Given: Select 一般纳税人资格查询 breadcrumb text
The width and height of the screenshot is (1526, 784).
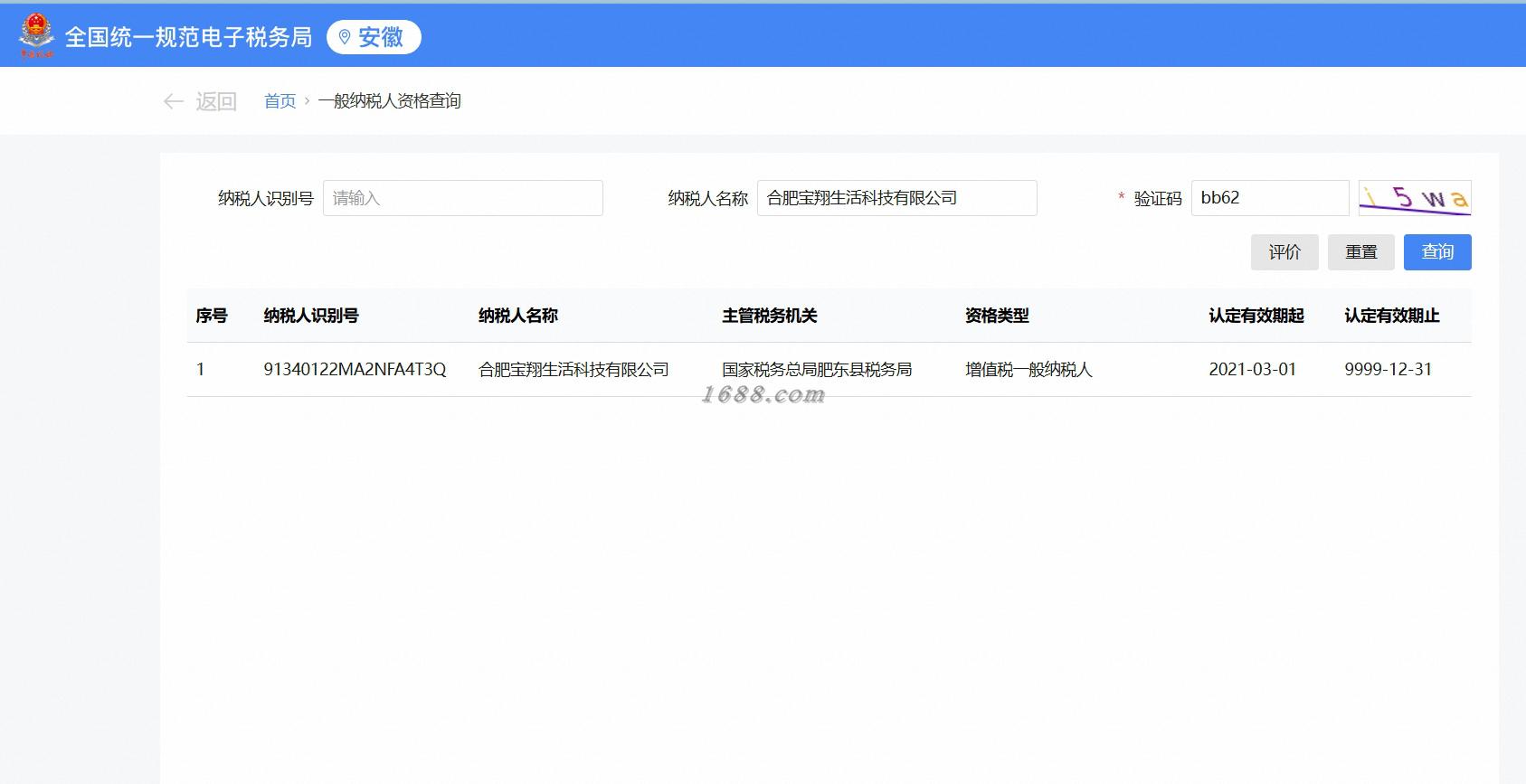Looking at the screenshot, I should point(389,101).
